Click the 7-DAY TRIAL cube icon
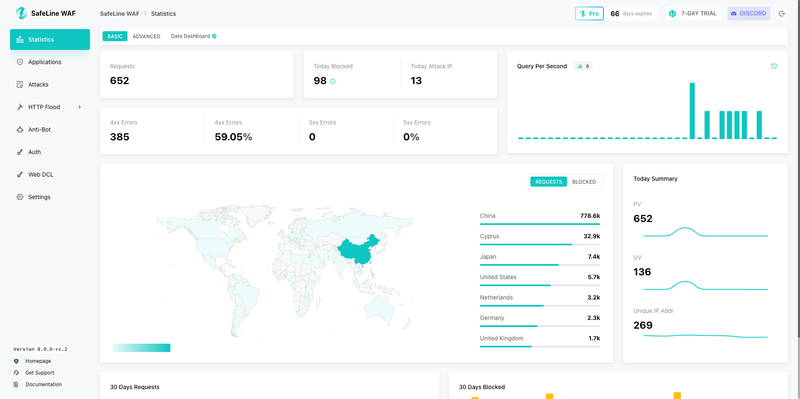 672,14
